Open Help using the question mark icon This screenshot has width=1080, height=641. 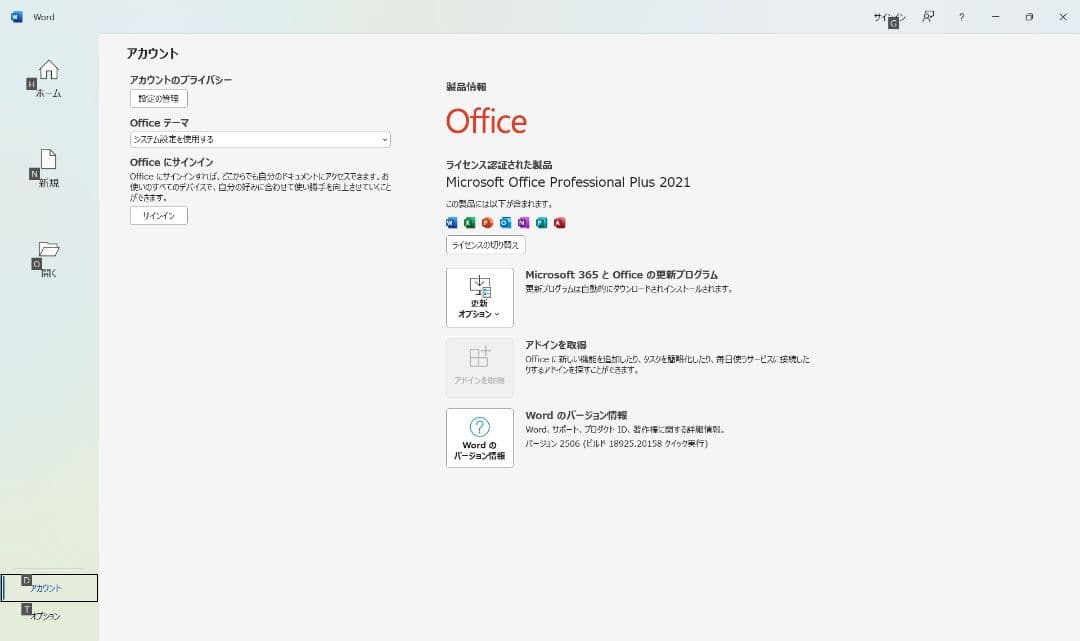961,17
